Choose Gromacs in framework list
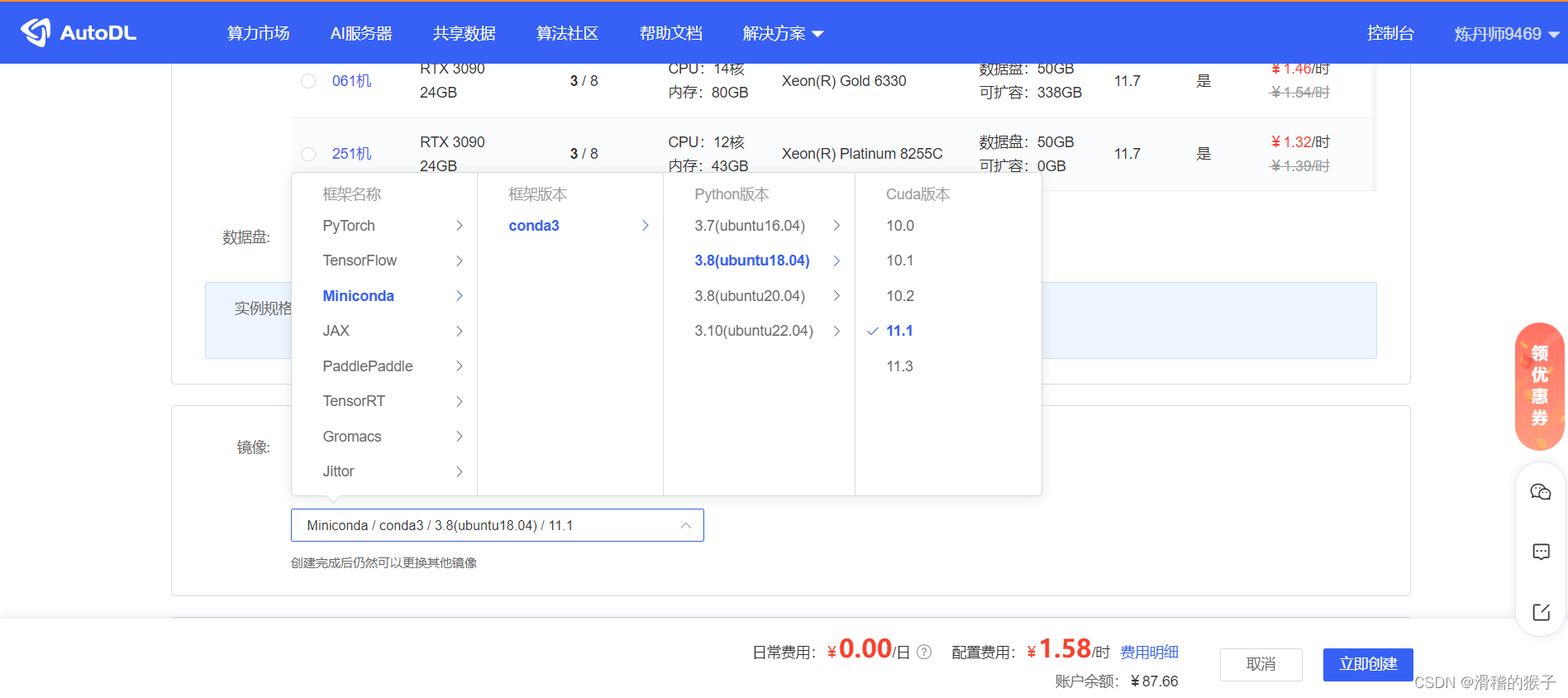 click(x=352, y=437)
